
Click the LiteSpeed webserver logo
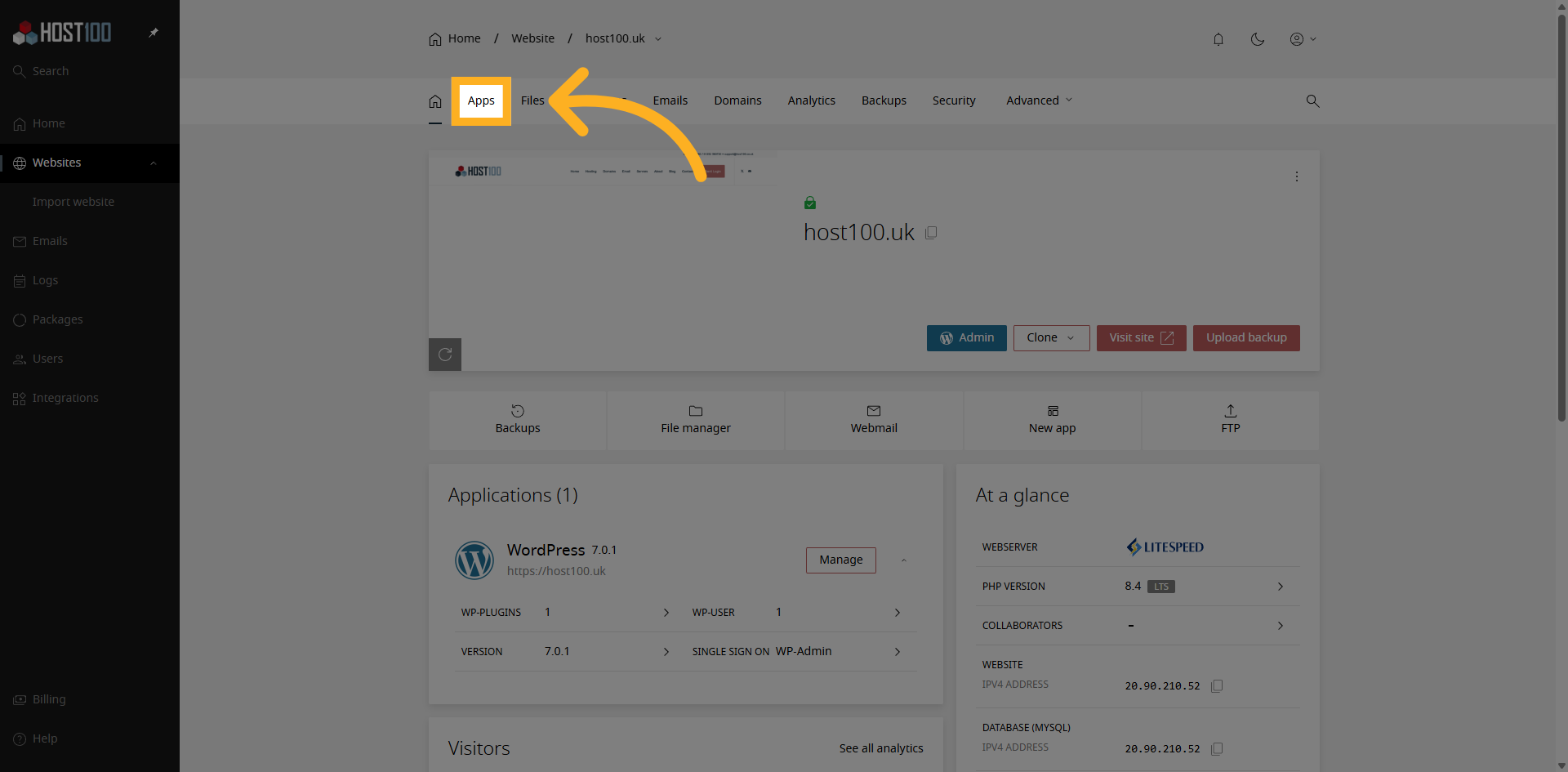pyautogui.click(x=1165, y=547)
